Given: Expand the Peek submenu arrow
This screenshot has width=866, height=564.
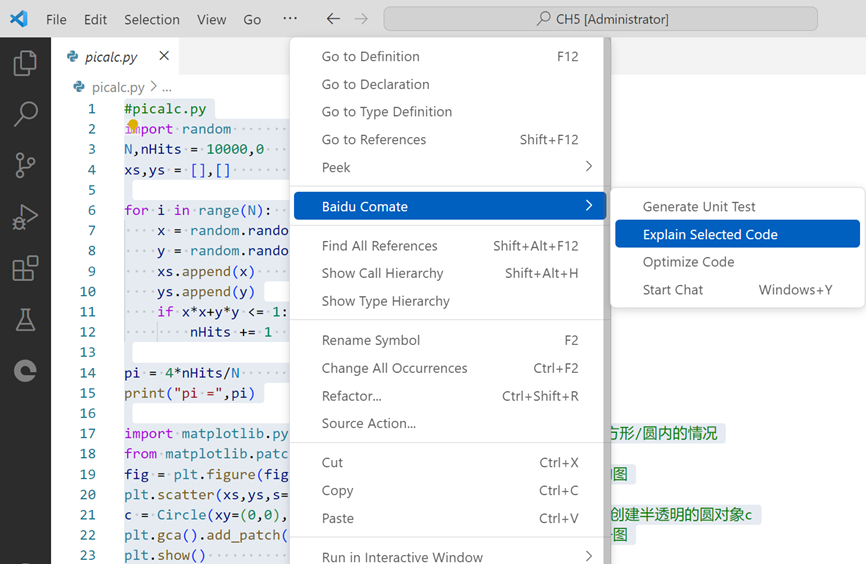Looking at the screenshot, I should click(589, 166).
